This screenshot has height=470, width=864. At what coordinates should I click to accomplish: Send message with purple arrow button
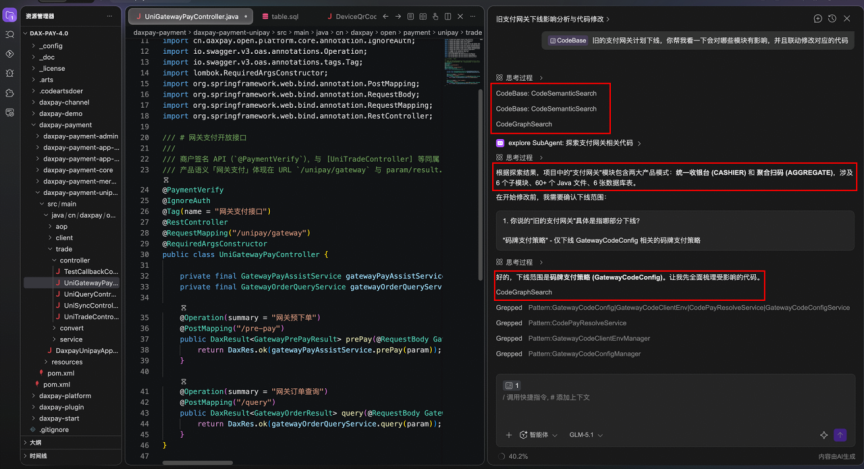pyautogui.click(x=840, y=435)
